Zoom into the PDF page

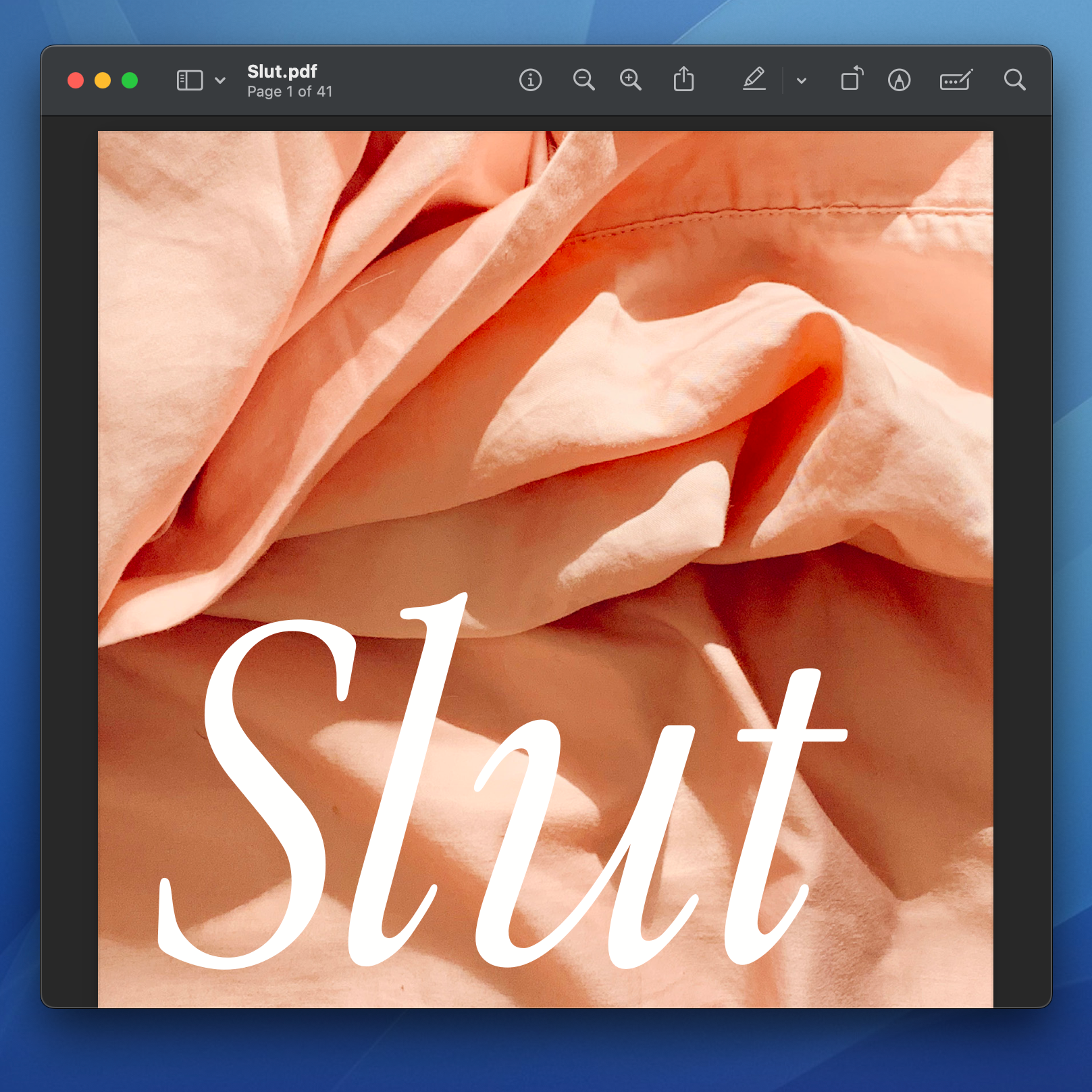630,80
